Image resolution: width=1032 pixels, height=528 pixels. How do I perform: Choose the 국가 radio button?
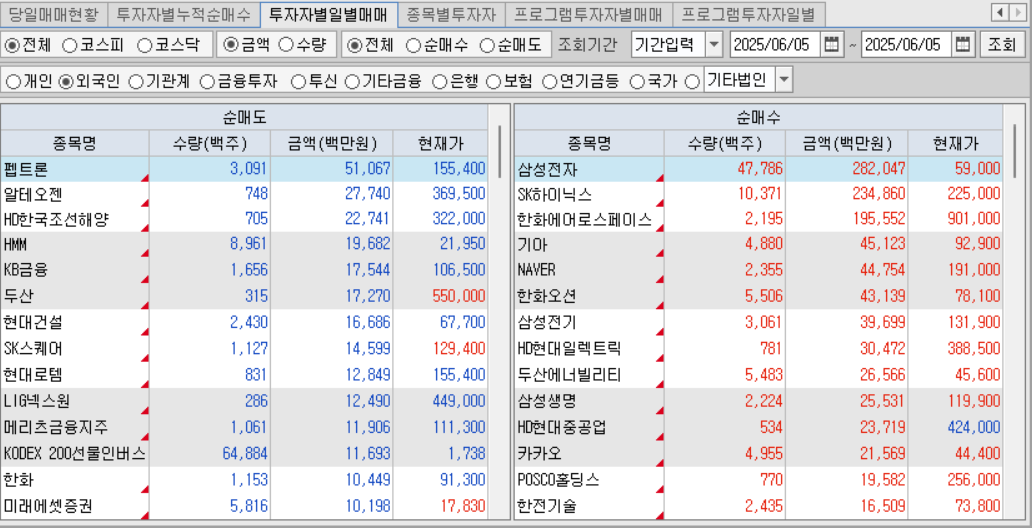[x=636, y=82]
